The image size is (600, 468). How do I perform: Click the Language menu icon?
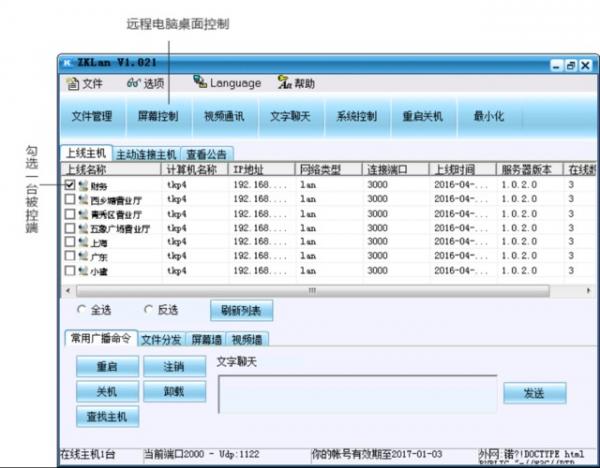tap(200, 83)
